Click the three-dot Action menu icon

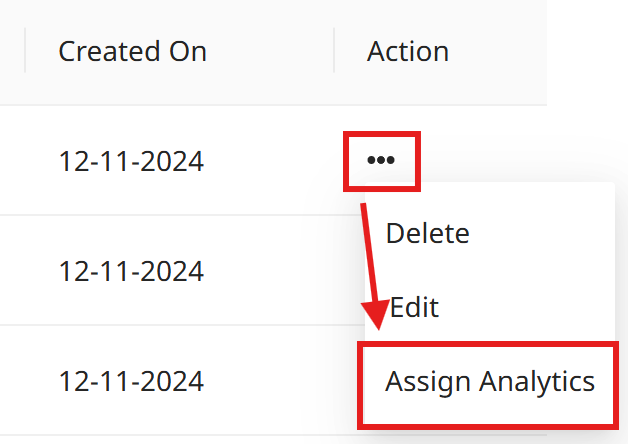click(x=380, y=160)
